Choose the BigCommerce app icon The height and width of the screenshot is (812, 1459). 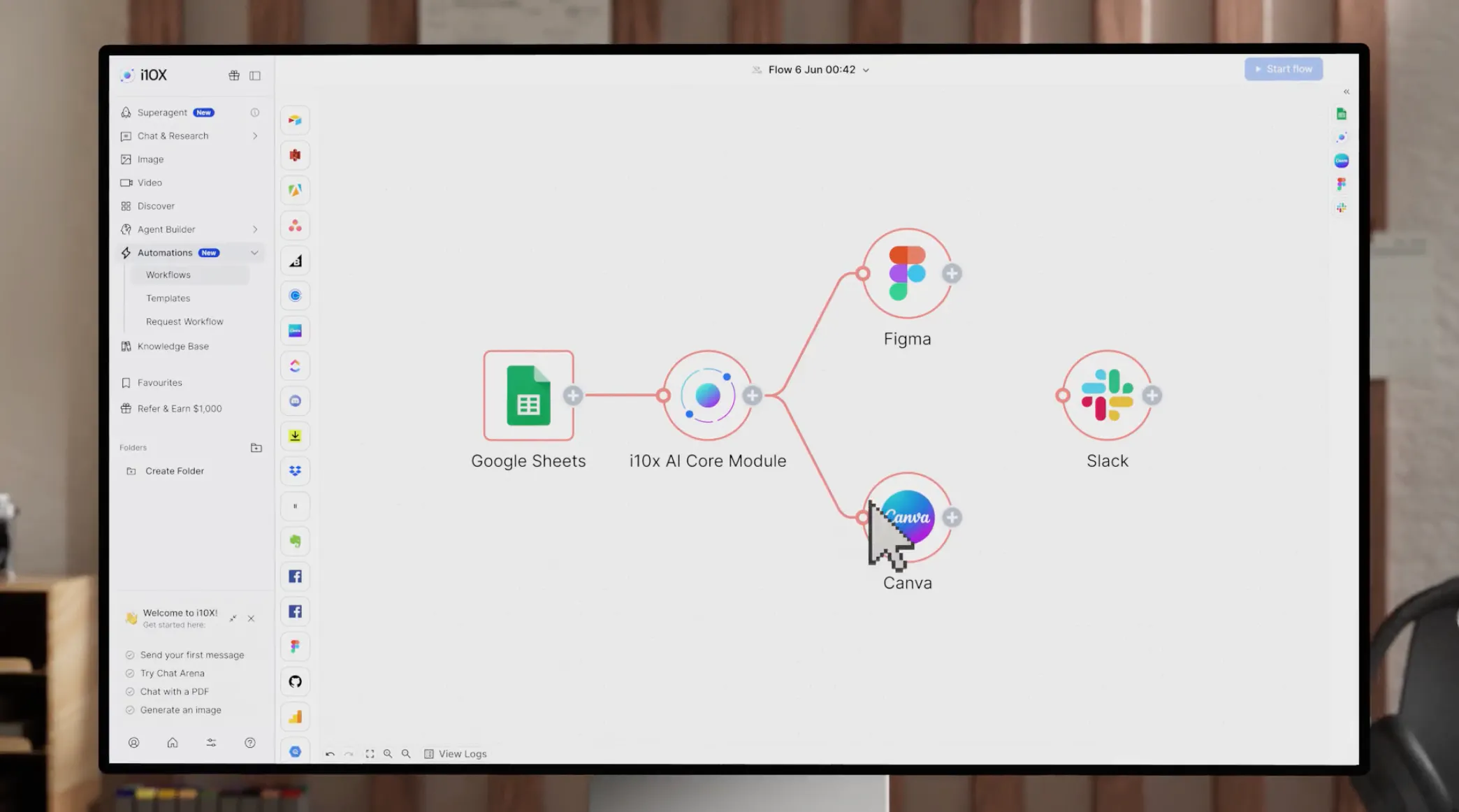tap(295, 261)
